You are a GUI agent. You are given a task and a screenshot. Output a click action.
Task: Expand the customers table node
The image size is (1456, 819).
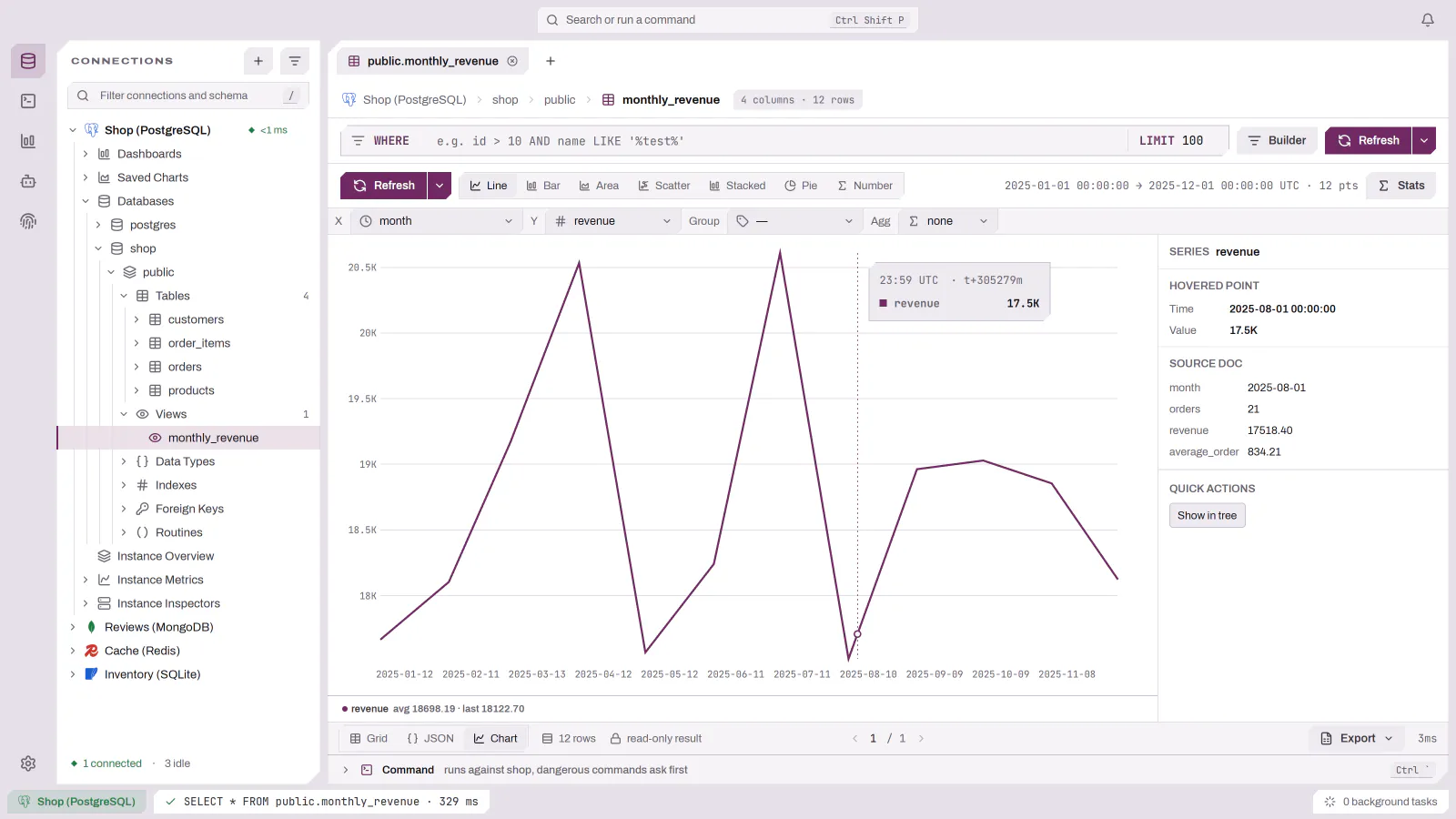point(136,319)
